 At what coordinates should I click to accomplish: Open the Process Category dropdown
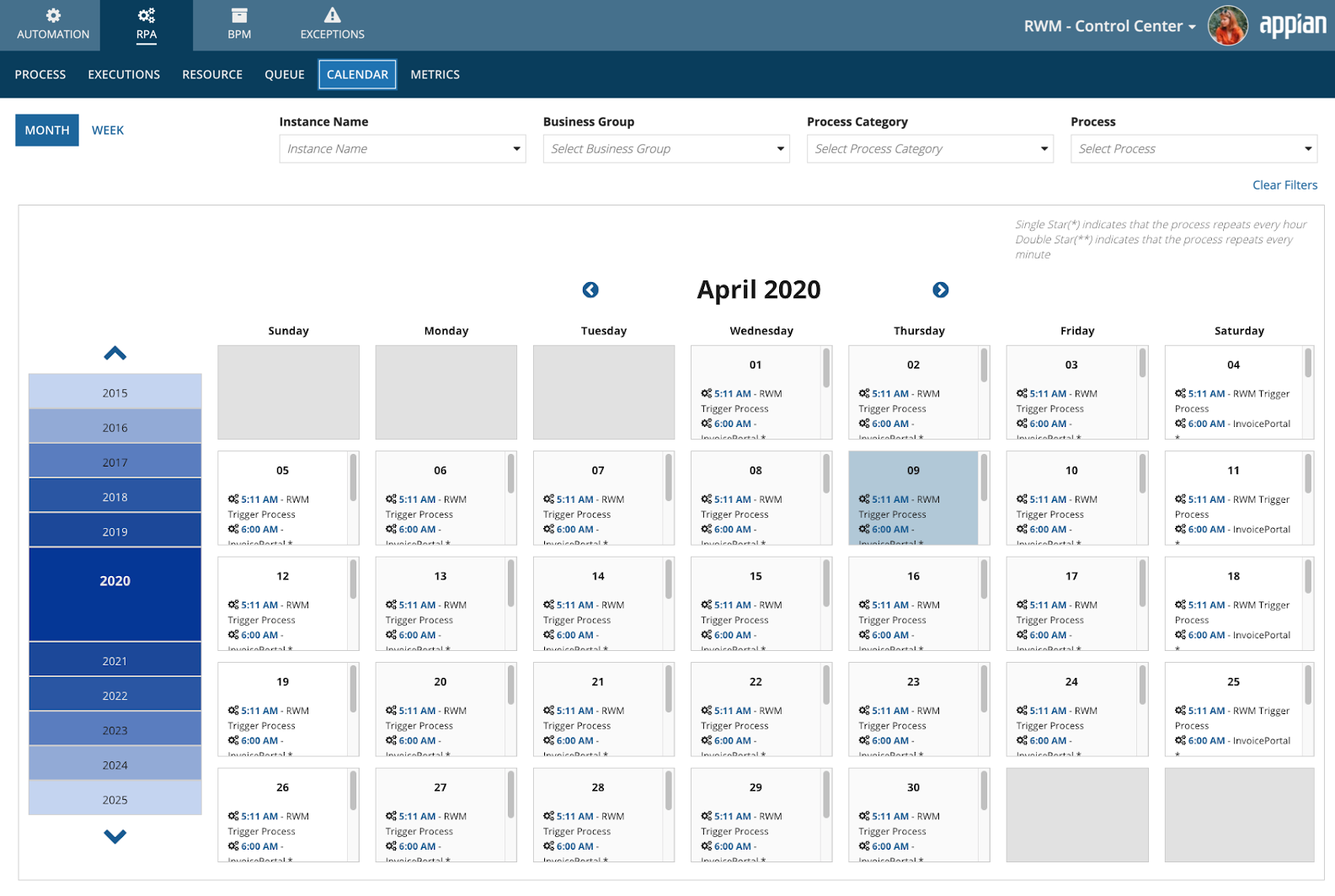(x=930, y=149)
